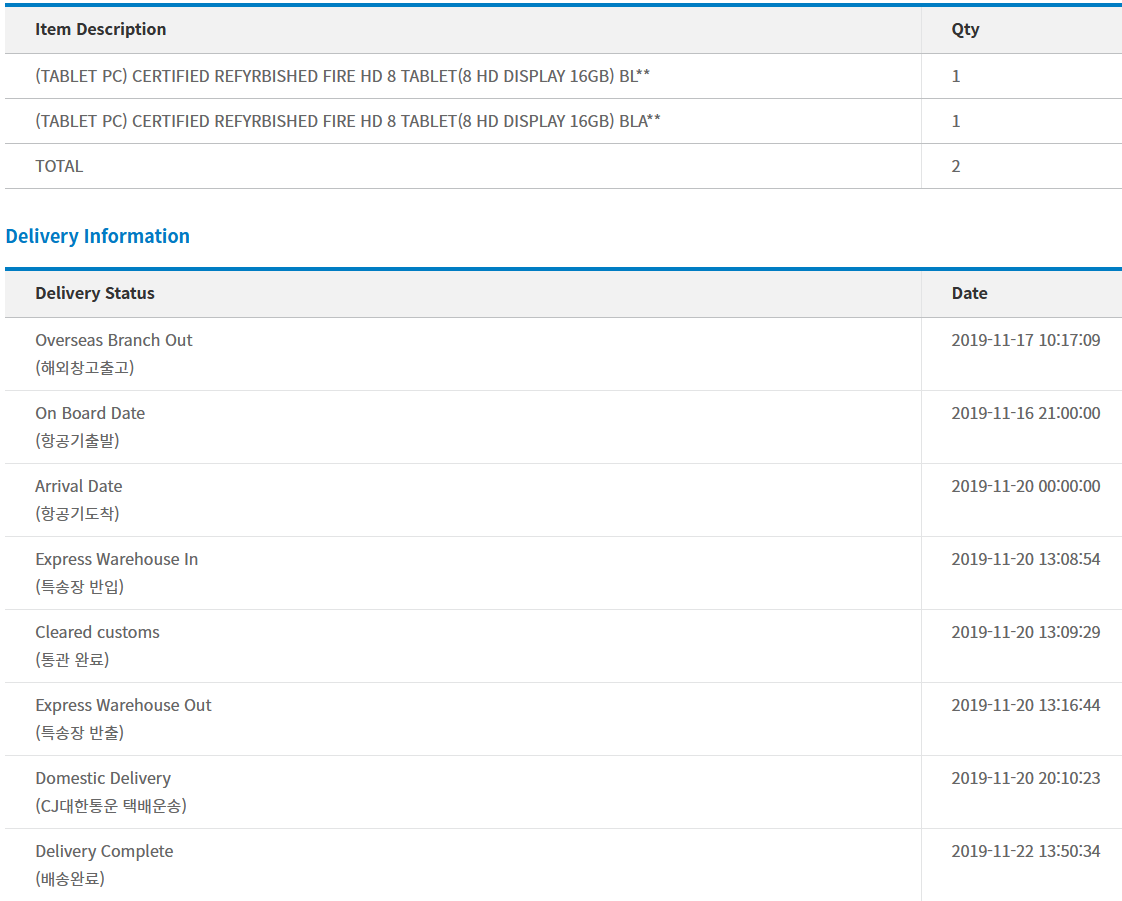
Task: Select the date '2019-11-20 00:00:00'
Action: (1026, 487)
